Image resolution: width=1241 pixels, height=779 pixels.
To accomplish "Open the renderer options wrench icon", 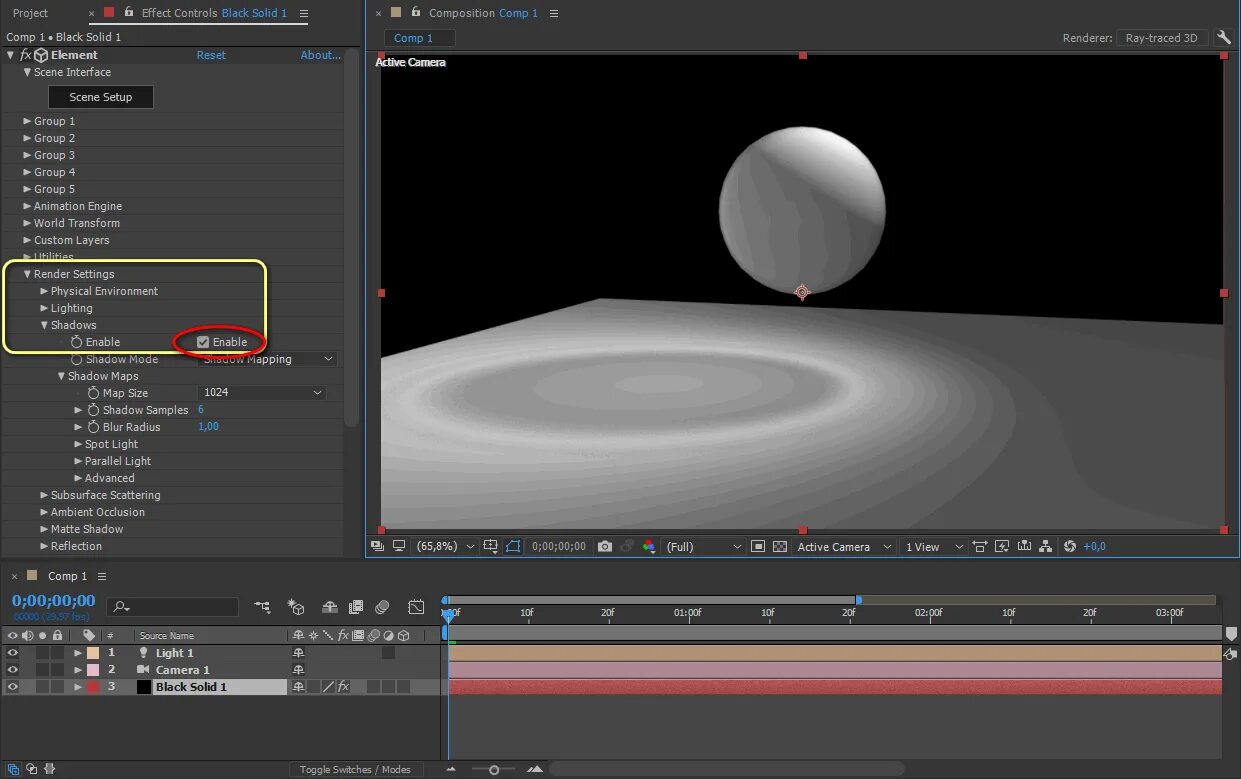I will [1224, 38].
